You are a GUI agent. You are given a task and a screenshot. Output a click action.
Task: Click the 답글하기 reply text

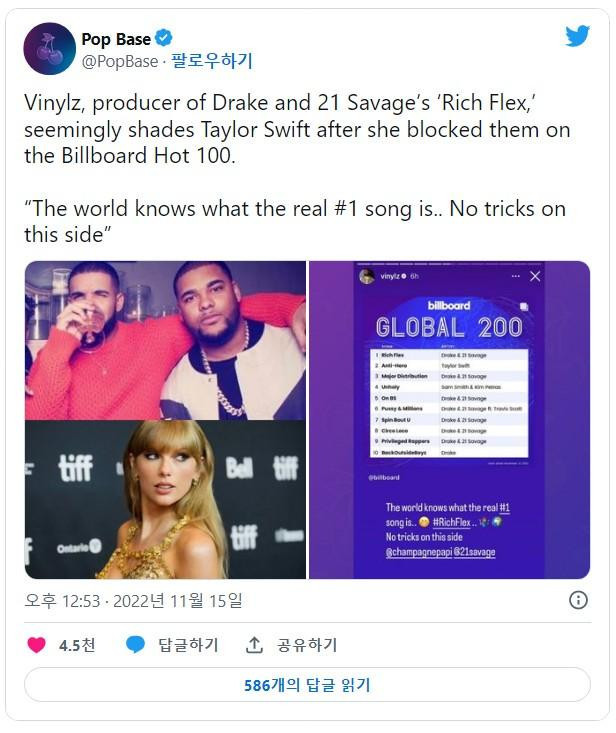pyautogui.click(x=188, y=645)
